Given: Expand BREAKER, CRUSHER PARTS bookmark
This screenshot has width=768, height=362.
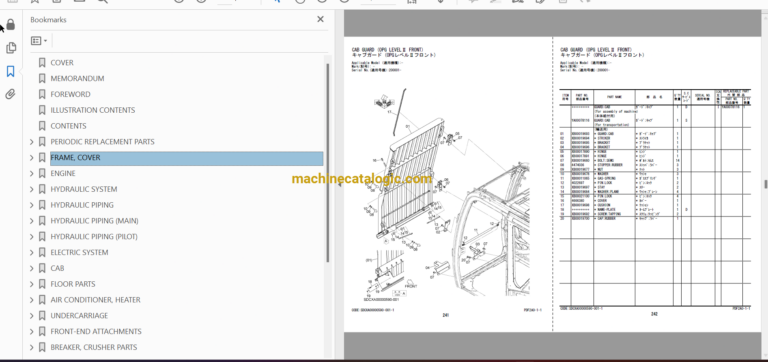Looking at the screenshot, I should tap(32, 347).
